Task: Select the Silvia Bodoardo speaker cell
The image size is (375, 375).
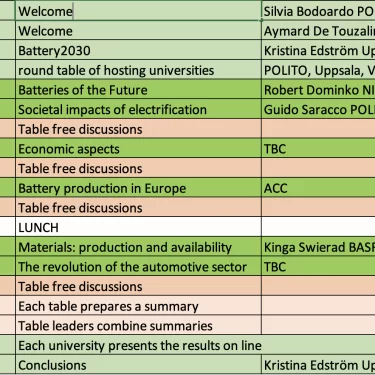Action: point(318,11)
